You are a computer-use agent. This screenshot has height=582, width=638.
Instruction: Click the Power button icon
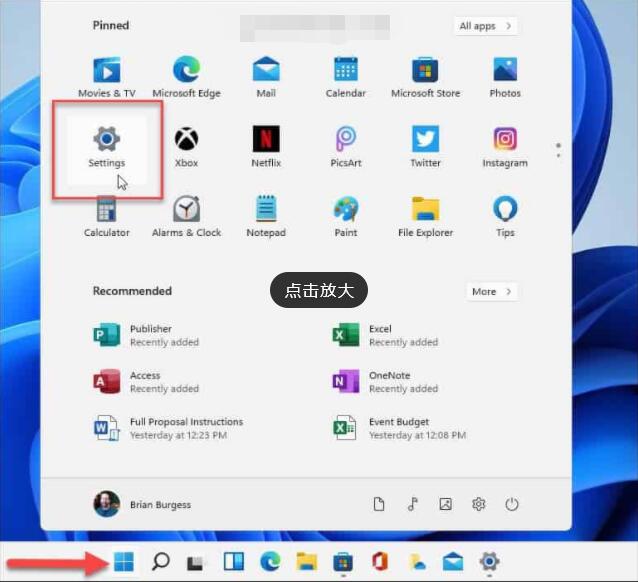point(511,504)
